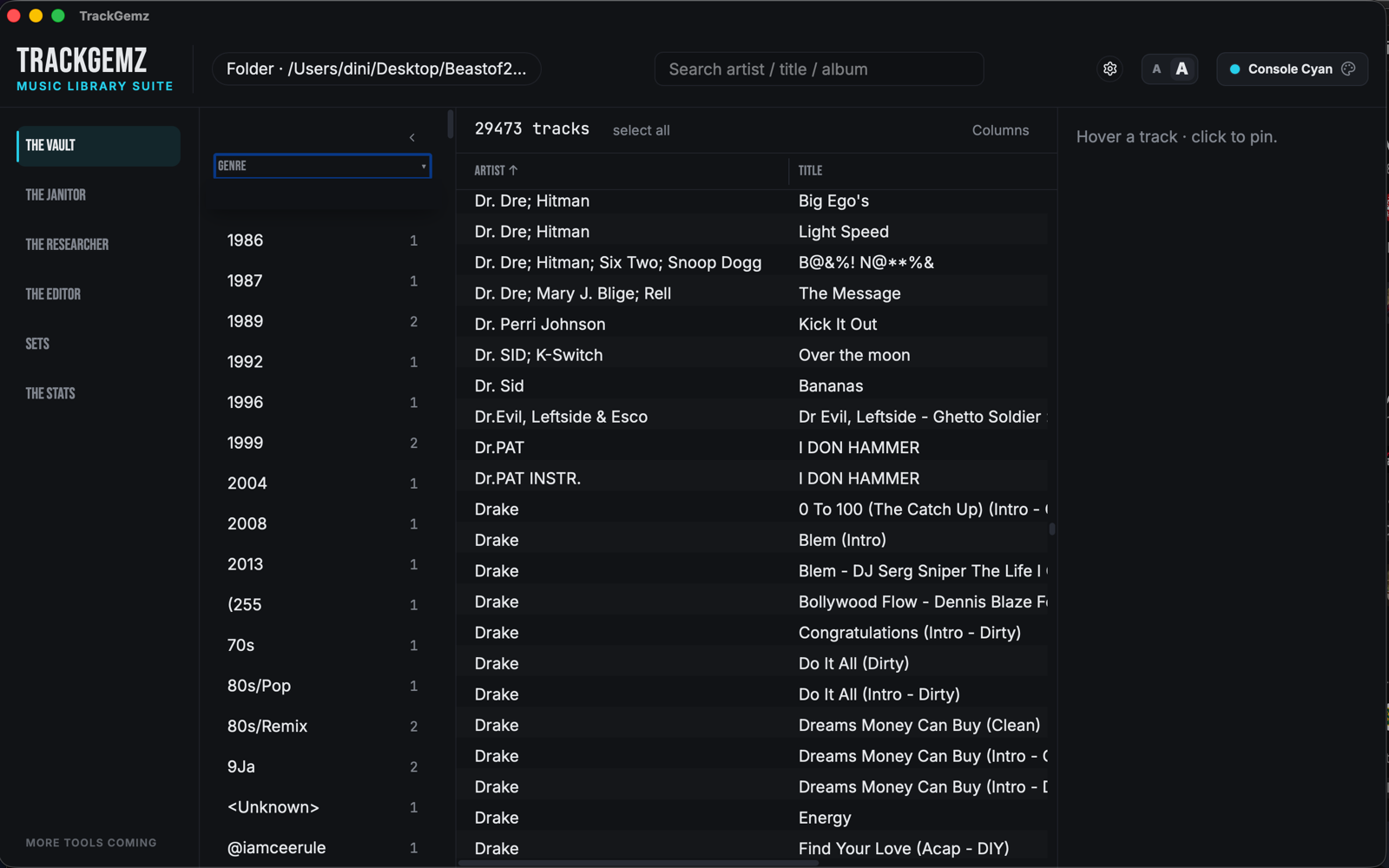Screen dimensions: 1389x868
Task: Select The Message by Dr. Dre; Mary J. Blige
Action: (752, 293)
